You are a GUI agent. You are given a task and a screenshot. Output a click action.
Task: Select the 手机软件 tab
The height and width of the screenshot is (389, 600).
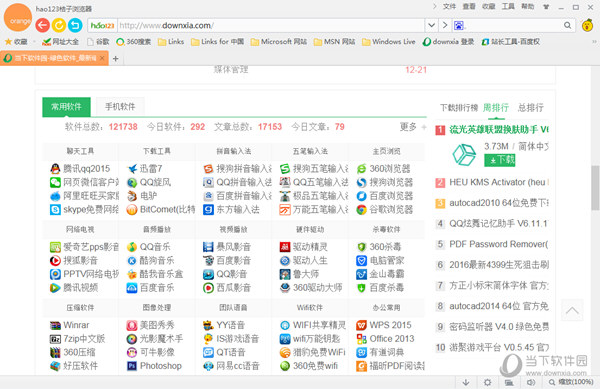(x=120, y=107)
